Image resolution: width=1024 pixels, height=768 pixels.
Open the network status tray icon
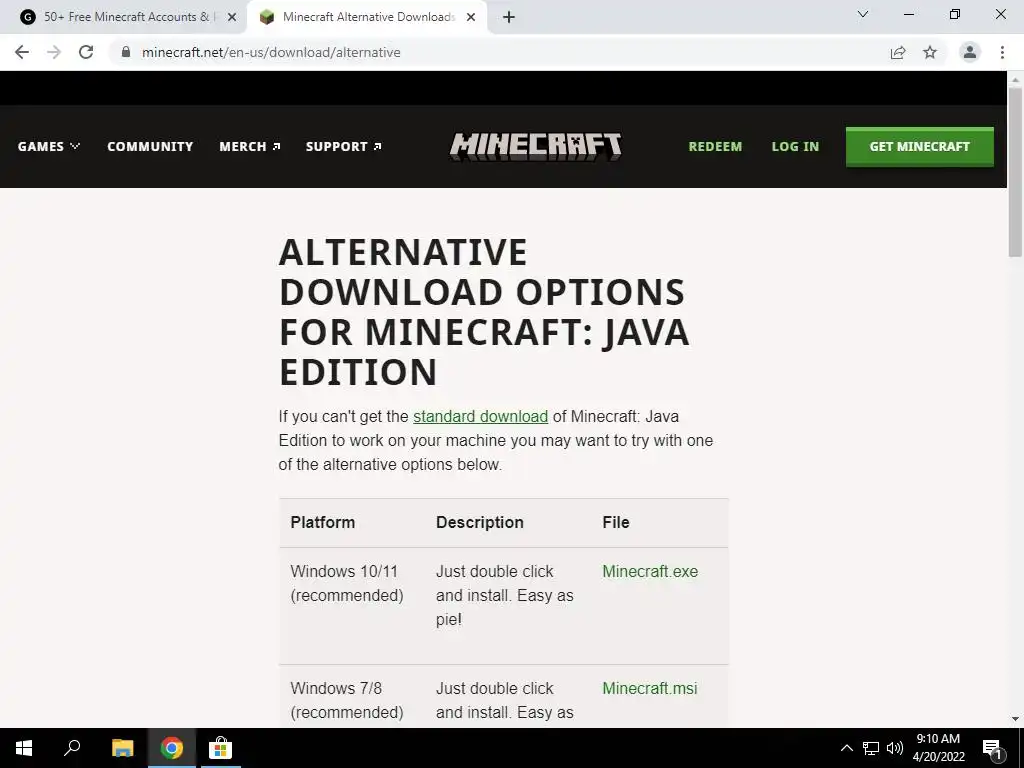pos(871,748)
